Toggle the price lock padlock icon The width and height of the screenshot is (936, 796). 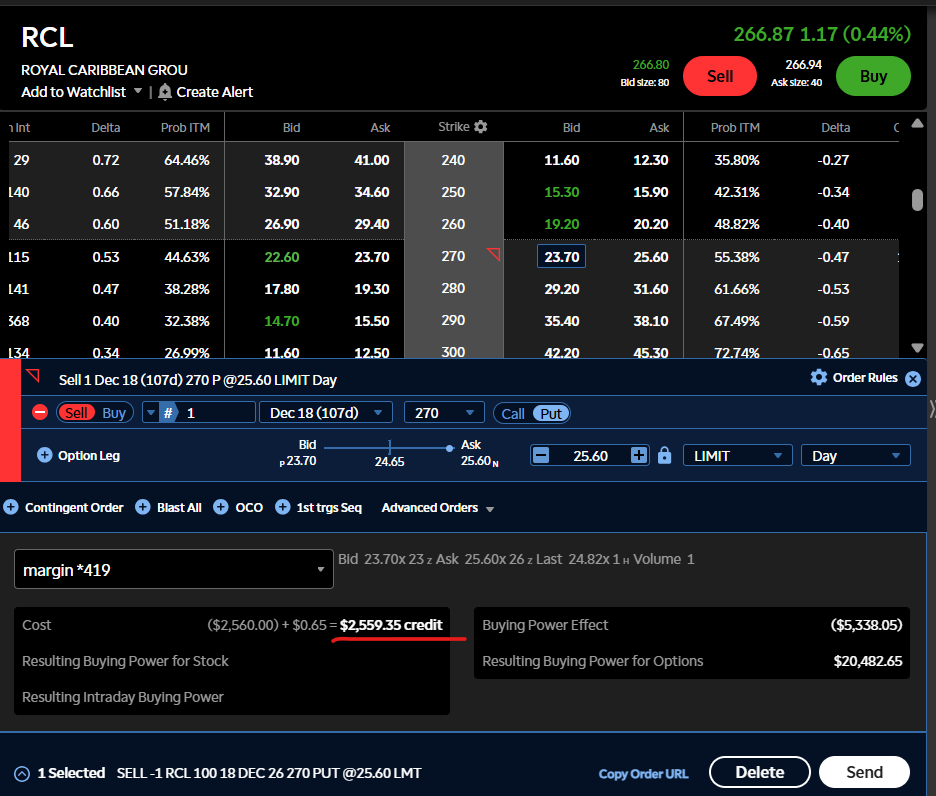(664, 456)
